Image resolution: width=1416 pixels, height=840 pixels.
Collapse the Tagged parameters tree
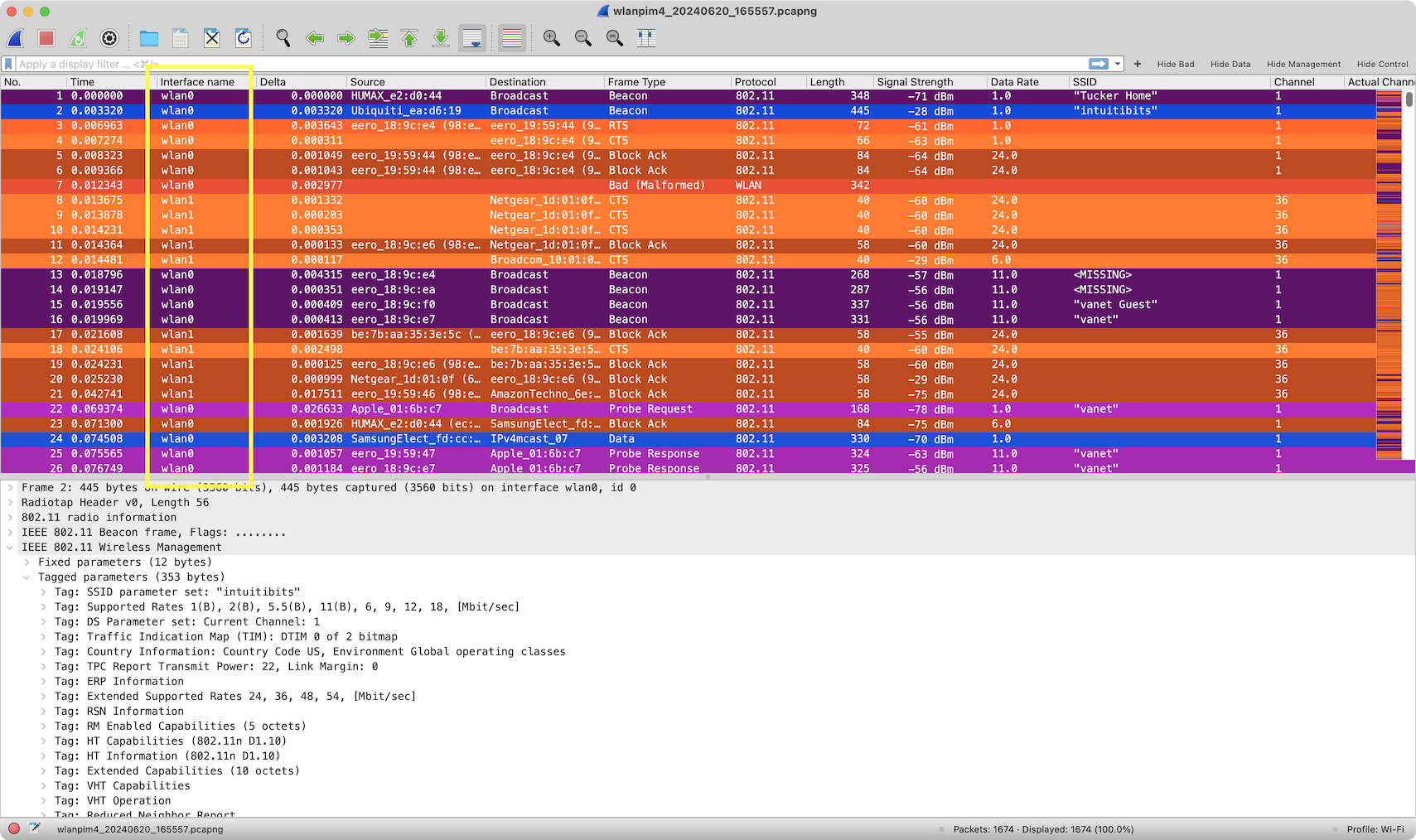coord(25,577)
